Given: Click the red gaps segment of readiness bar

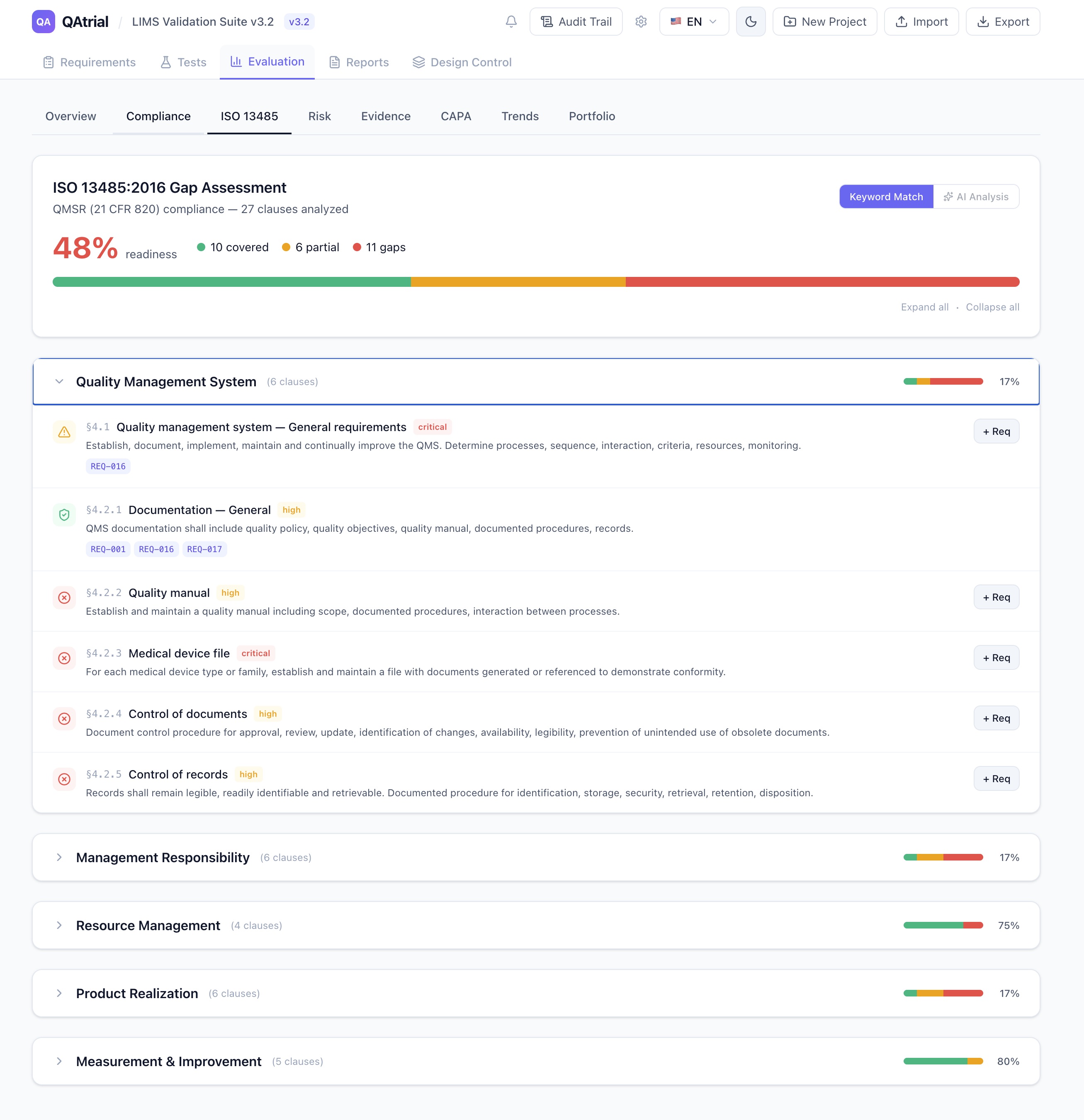Looking at the screenshot, I should point(822,282).
